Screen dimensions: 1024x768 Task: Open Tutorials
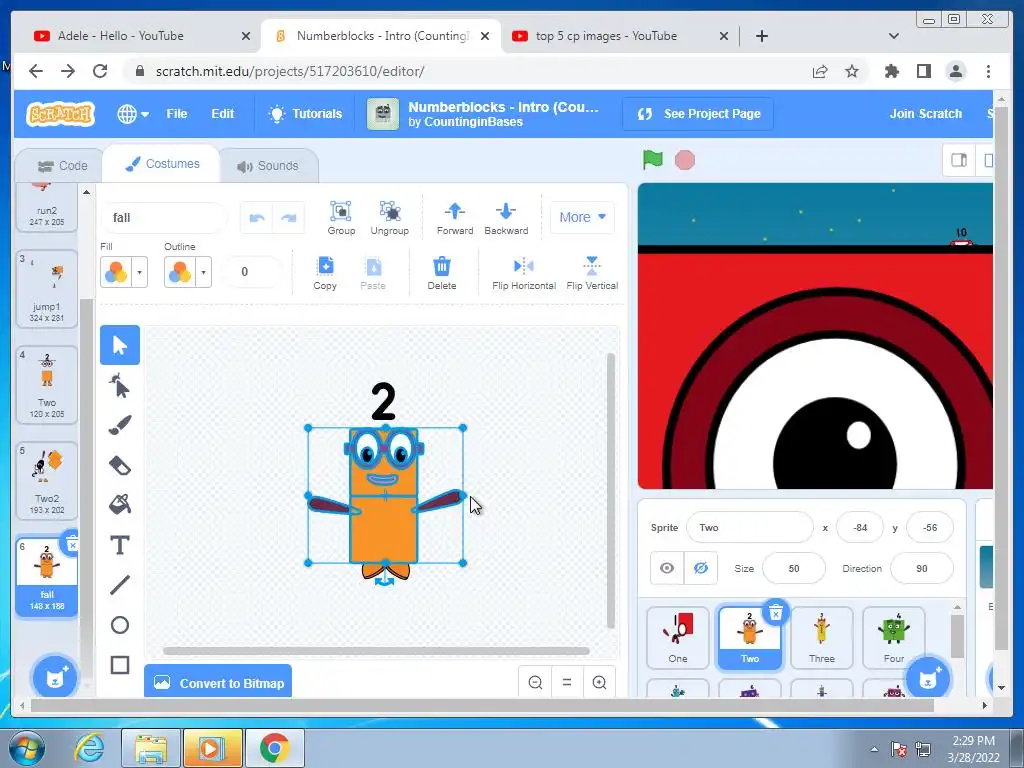[x=306, y=114]
